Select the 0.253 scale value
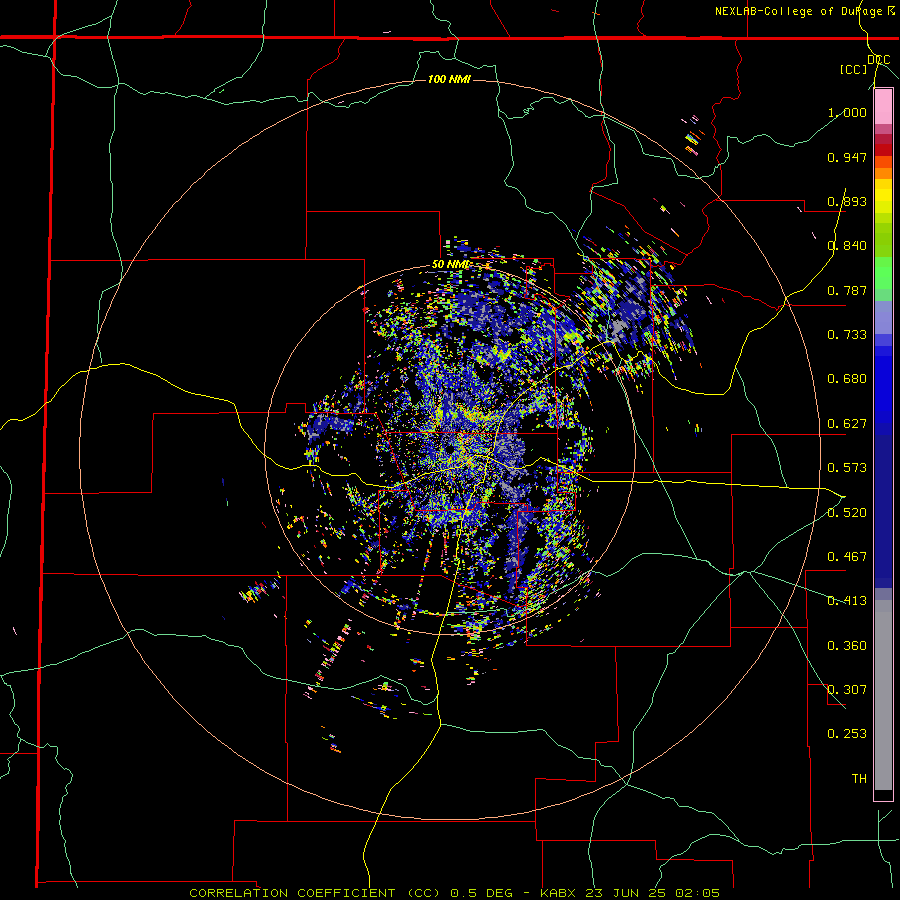The image size is (900, 900). tap(847, 734)
